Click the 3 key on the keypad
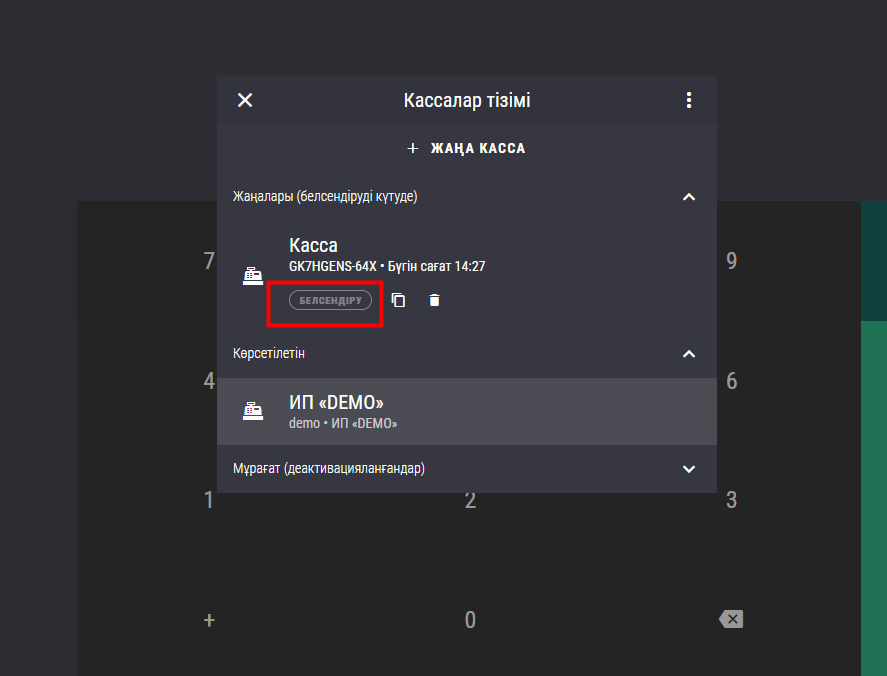 731,500
